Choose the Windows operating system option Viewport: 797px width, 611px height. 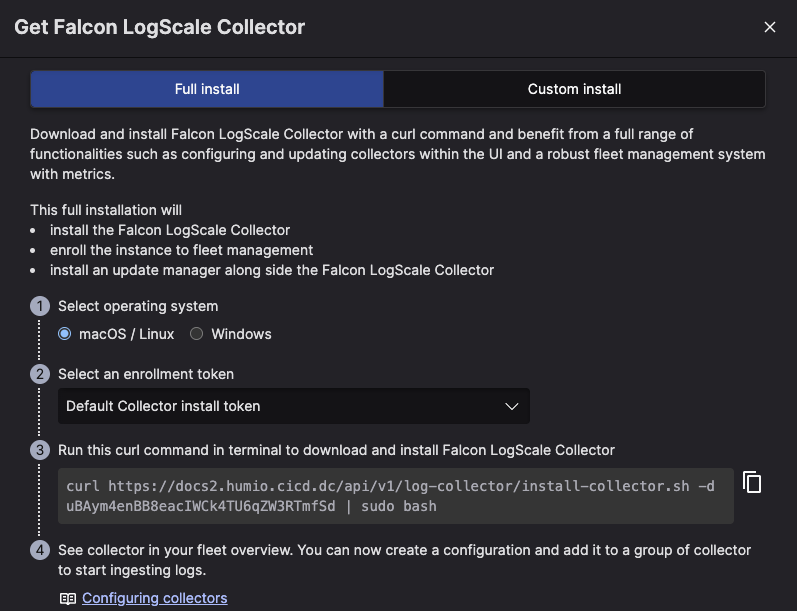point(197,334)
